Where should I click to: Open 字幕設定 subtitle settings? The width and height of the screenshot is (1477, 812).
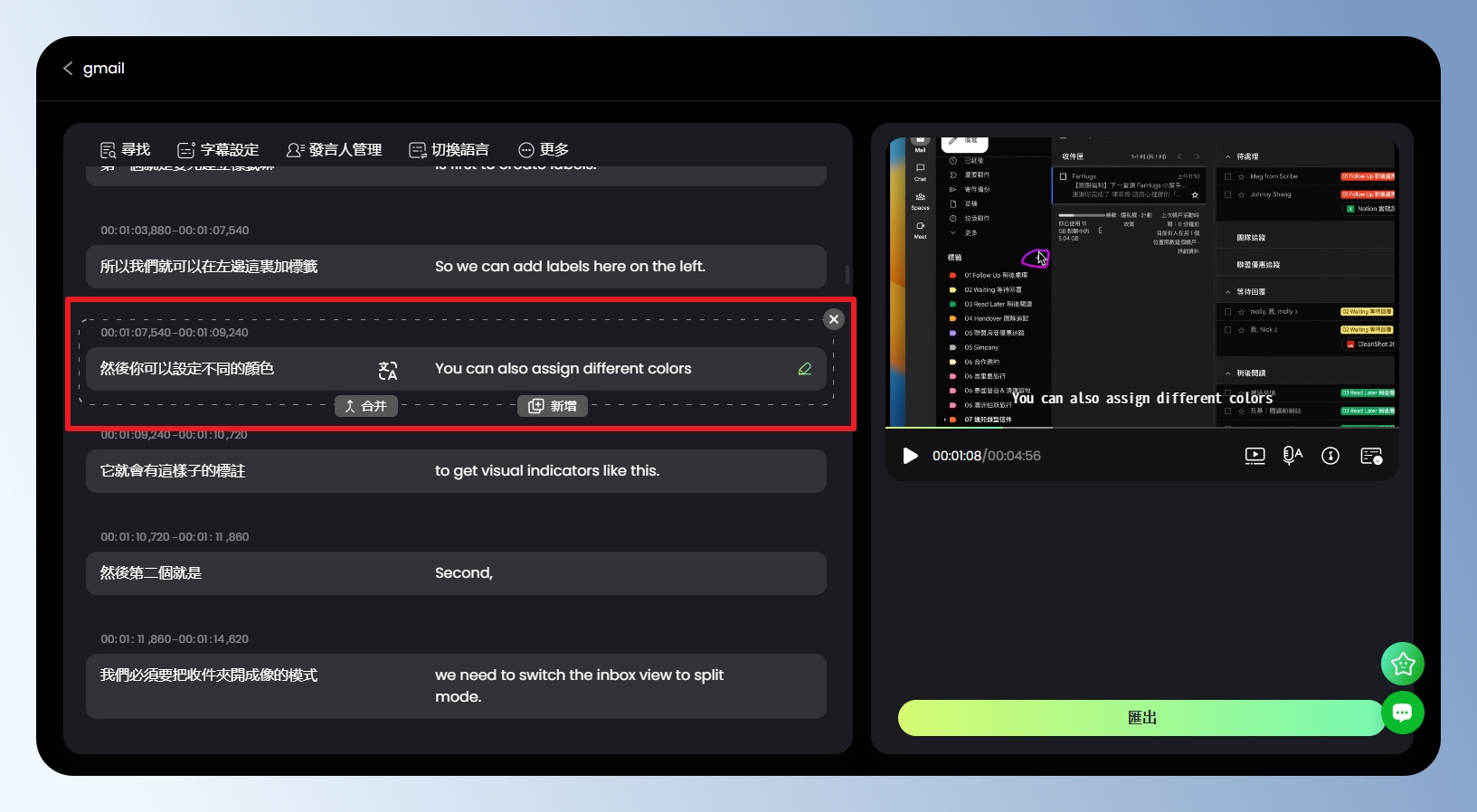tap(218, 150)
